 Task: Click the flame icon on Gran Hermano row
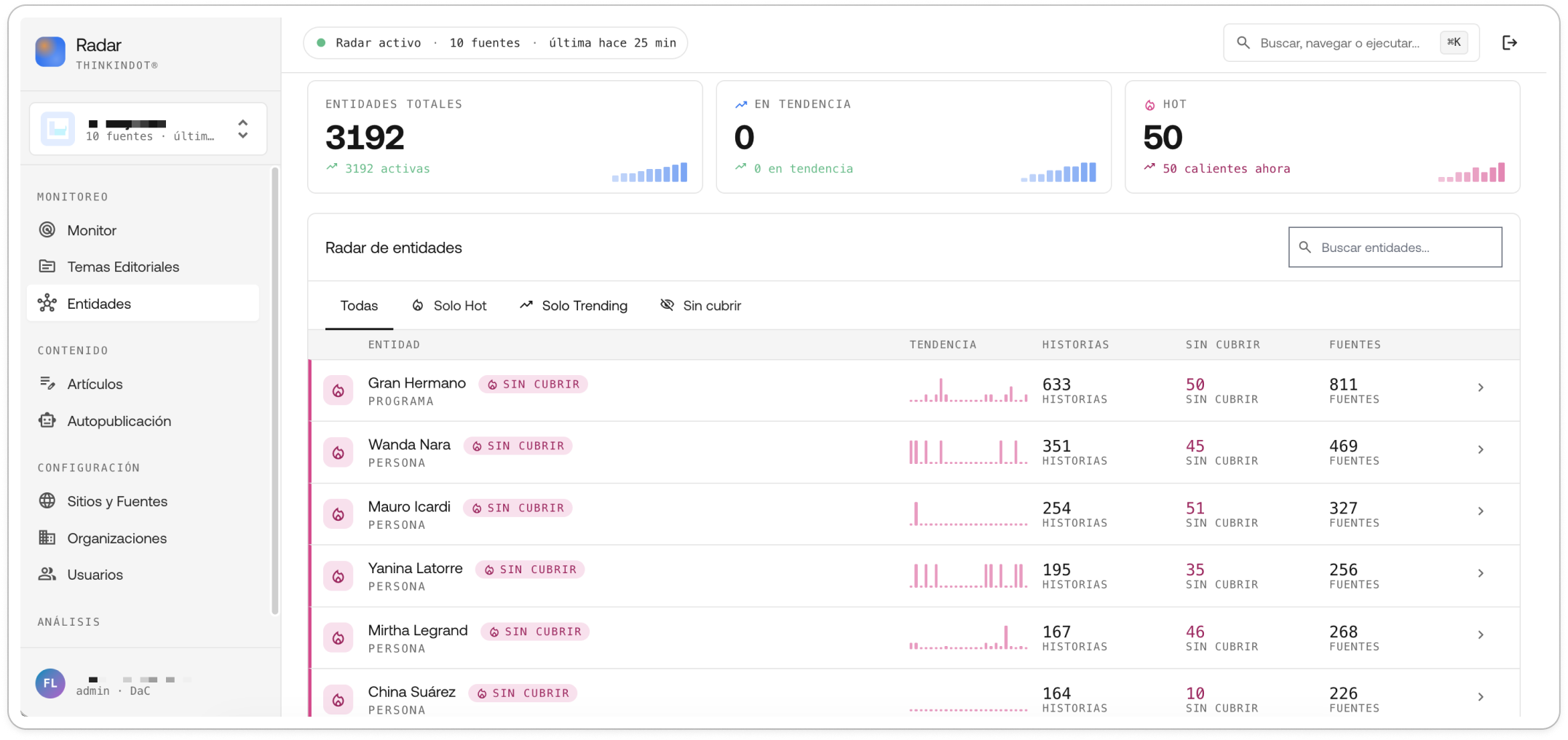(x=338, y=391)
